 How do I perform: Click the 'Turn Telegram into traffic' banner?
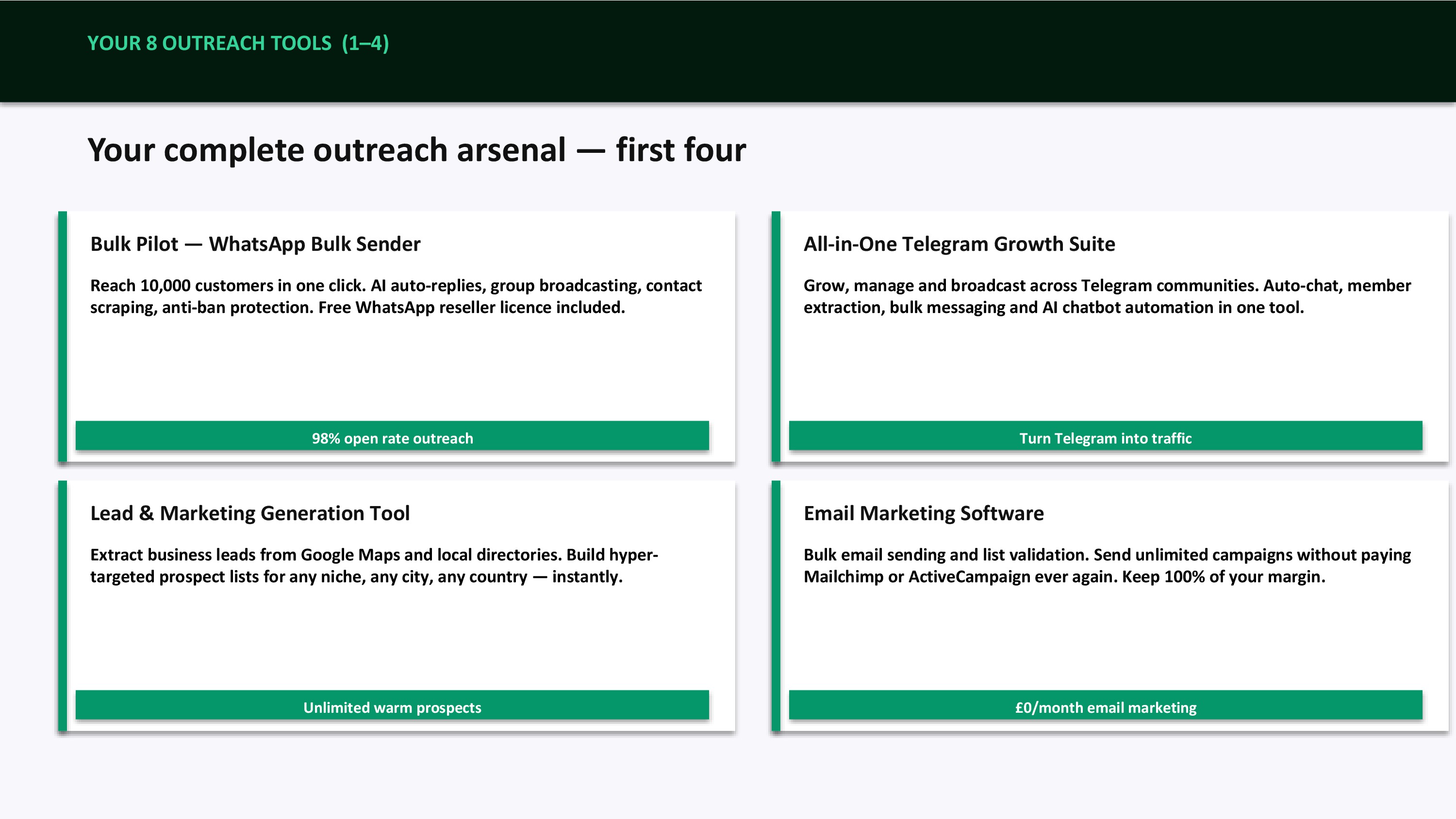pyautogui.click(x=1105, y=436)
